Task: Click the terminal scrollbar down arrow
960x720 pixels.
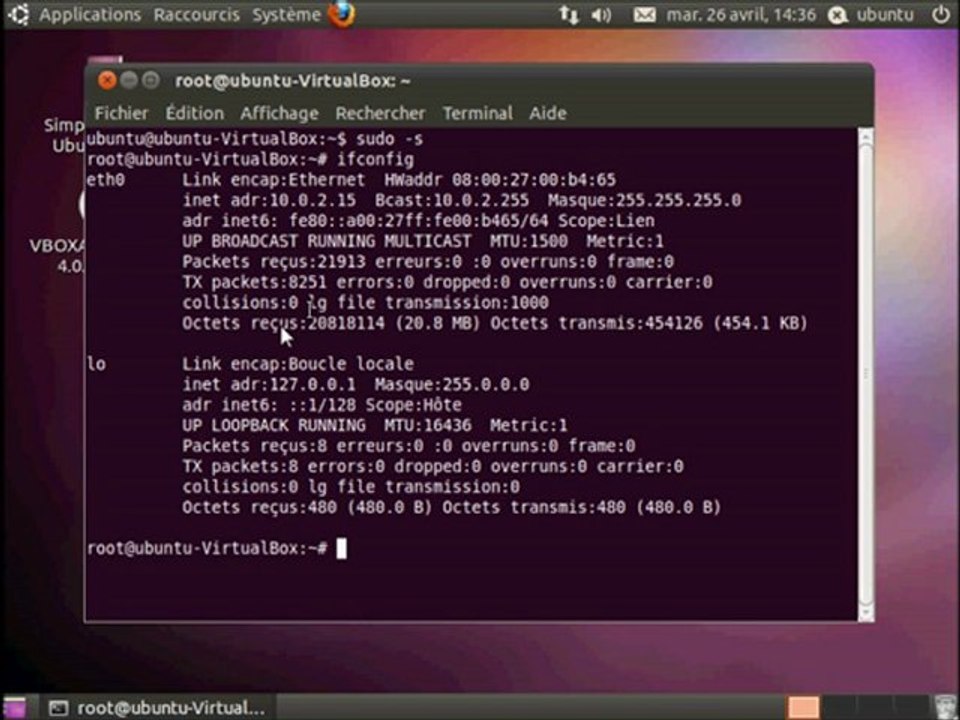Action: 866,612
